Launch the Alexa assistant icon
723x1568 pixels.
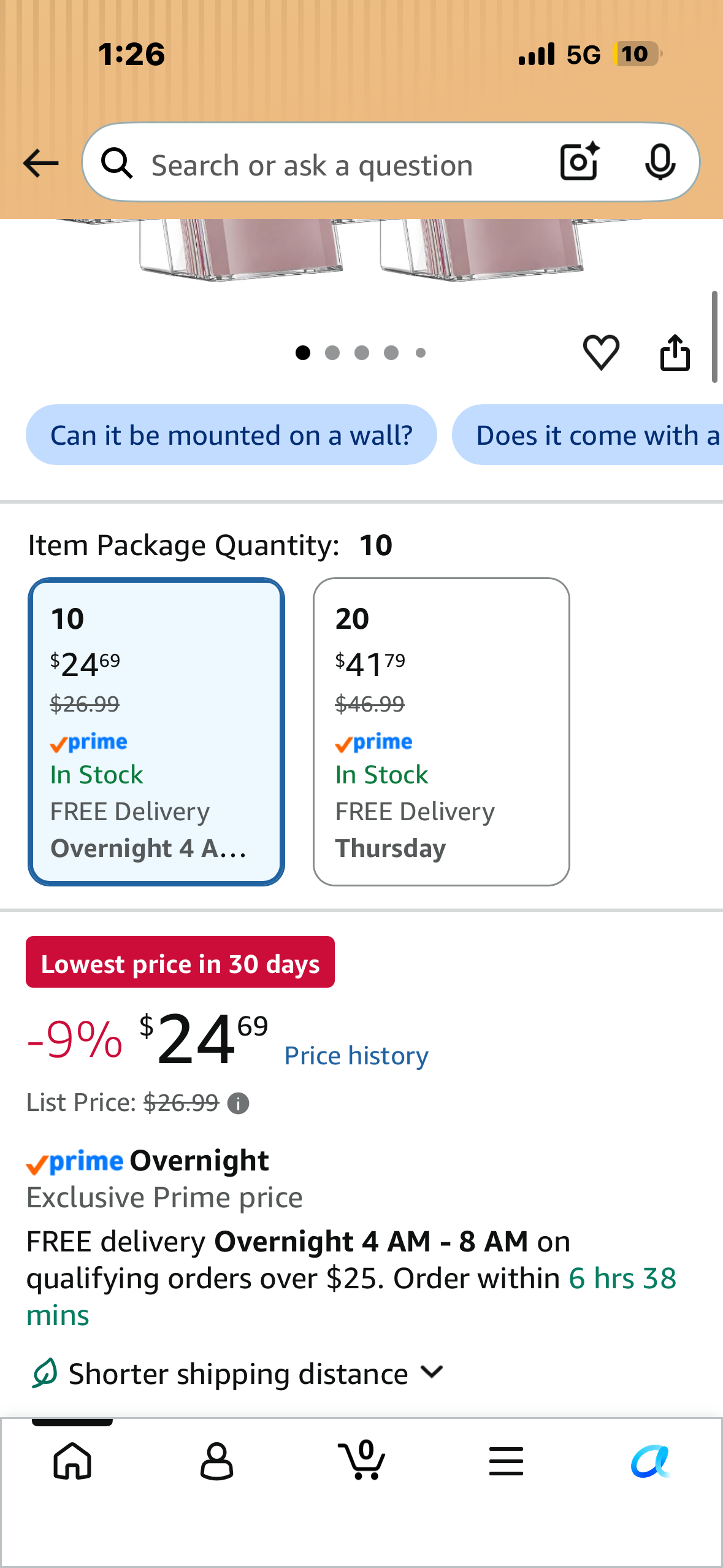[651, 1461]
